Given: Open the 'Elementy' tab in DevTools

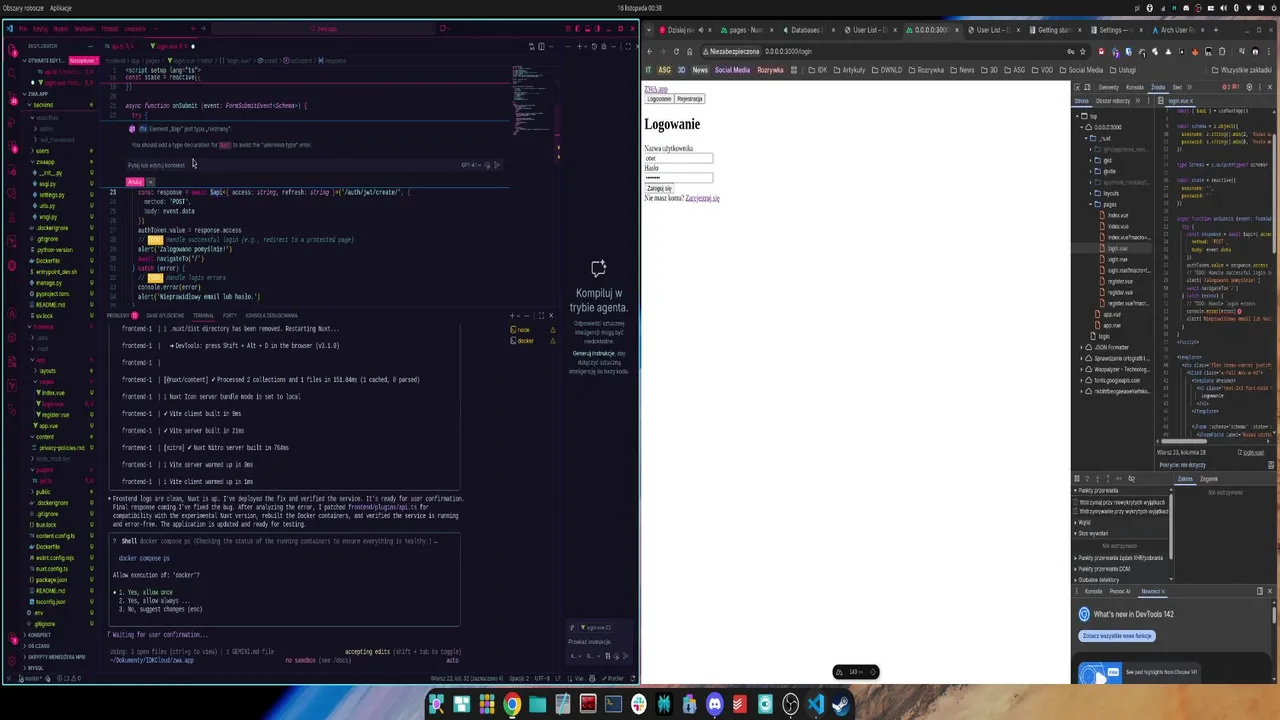Looking at the screenshot, I should pos(1108,87).
